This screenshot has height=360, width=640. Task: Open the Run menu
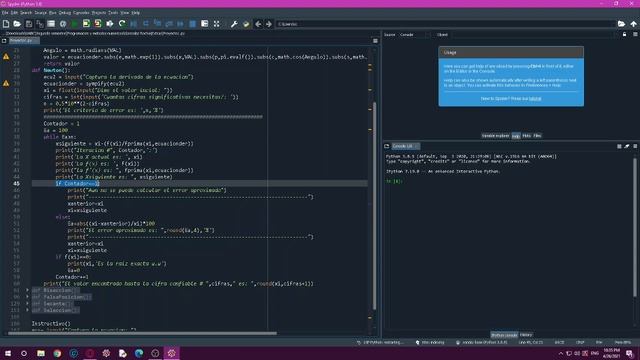point(53,13)
